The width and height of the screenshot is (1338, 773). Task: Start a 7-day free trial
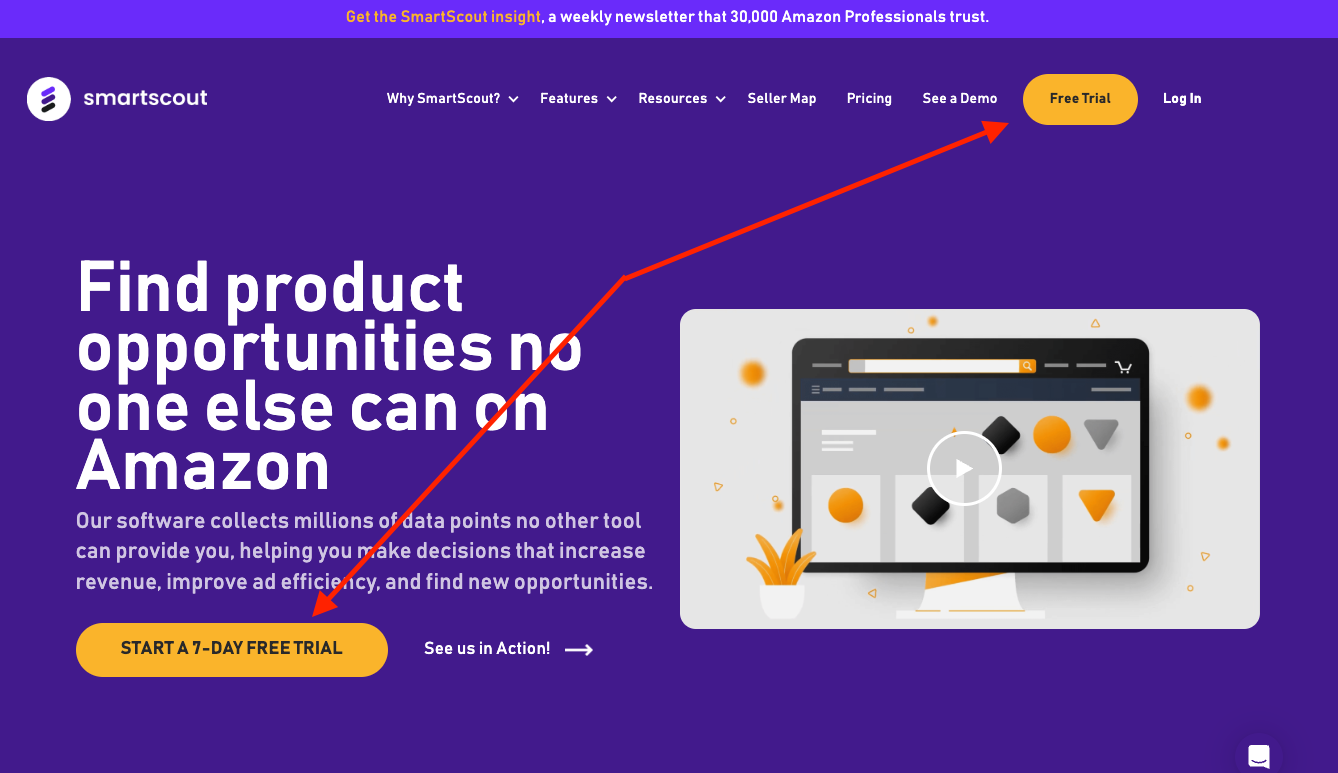[x=232, y=649]
